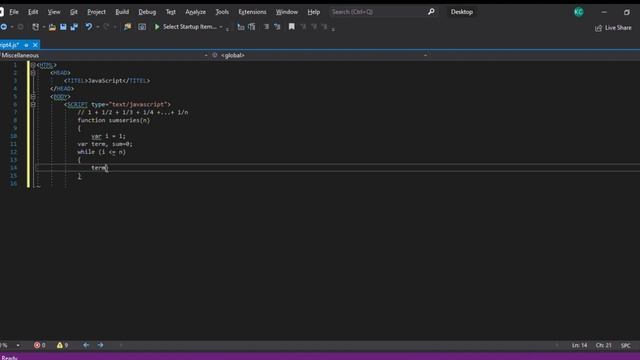
Task: Open the Extensions menu
Action: coord(252,12)
